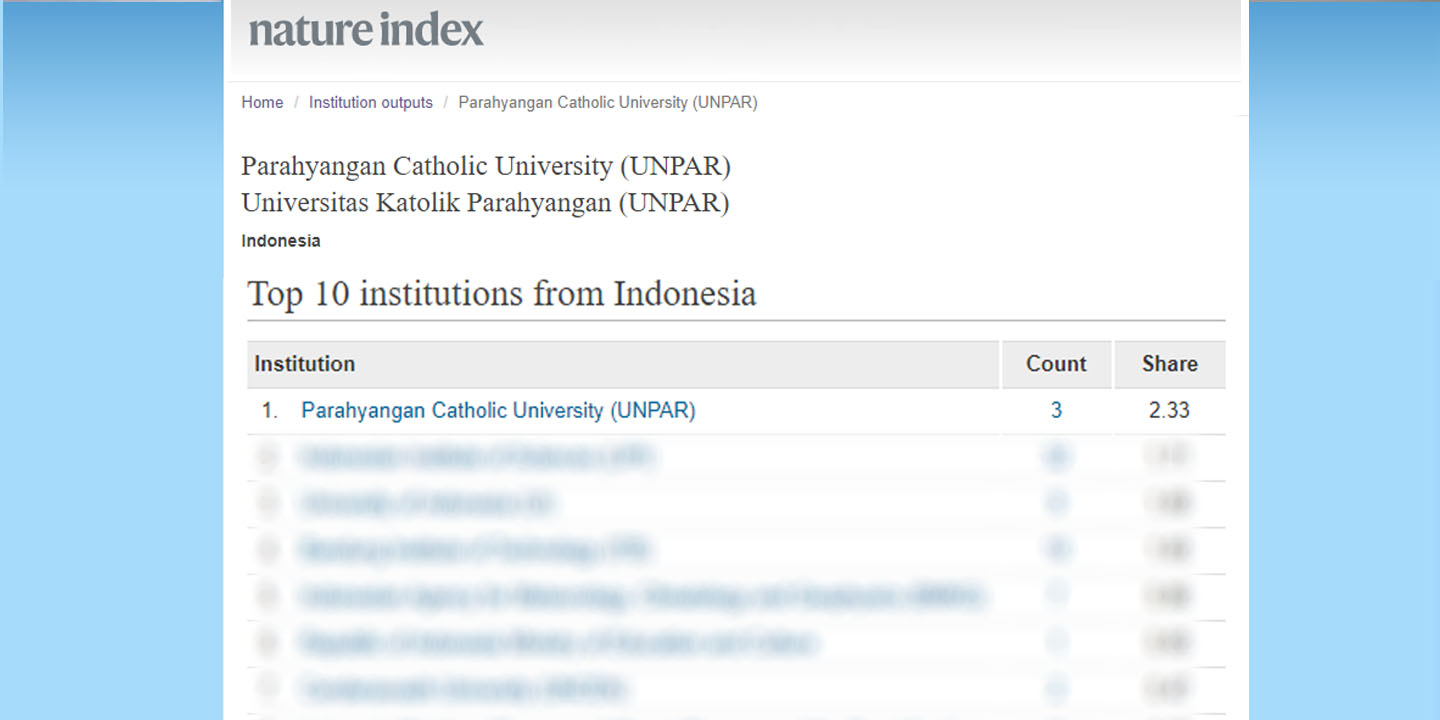Click the Share value 2.33 for UNPAR
Image resolution: width=1440 pixels, height=720 pixels.
[1170, 410]
